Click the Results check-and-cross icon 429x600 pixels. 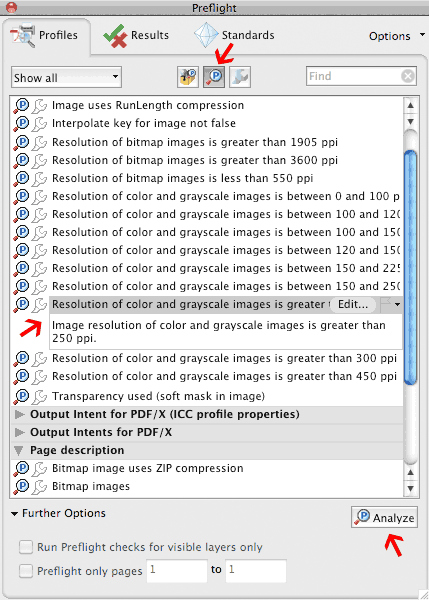tap(115, 36)
